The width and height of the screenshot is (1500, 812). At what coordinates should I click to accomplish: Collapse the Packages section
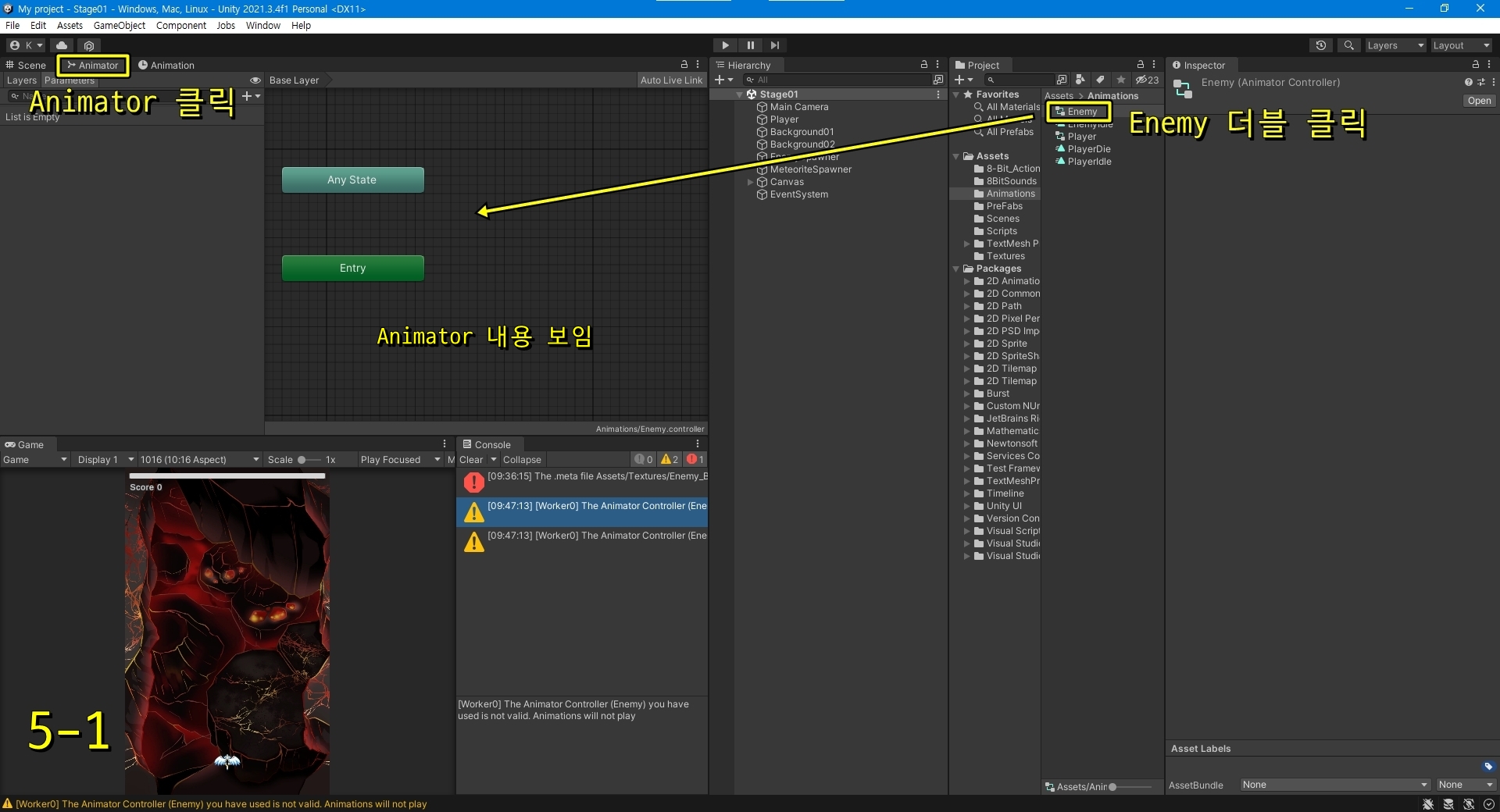(x=956, y=269)
